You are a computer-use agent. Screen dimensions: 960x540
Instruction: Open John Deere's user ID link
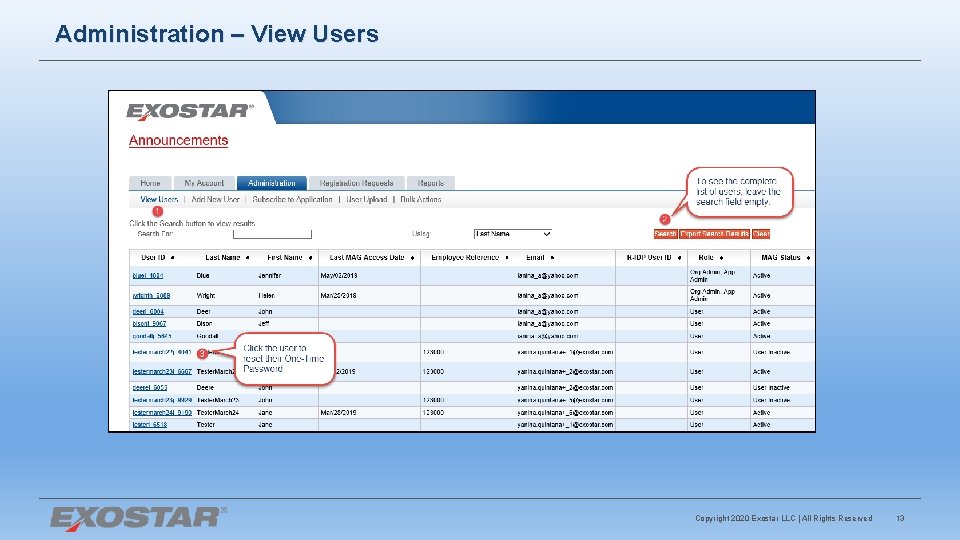point(150,388)
